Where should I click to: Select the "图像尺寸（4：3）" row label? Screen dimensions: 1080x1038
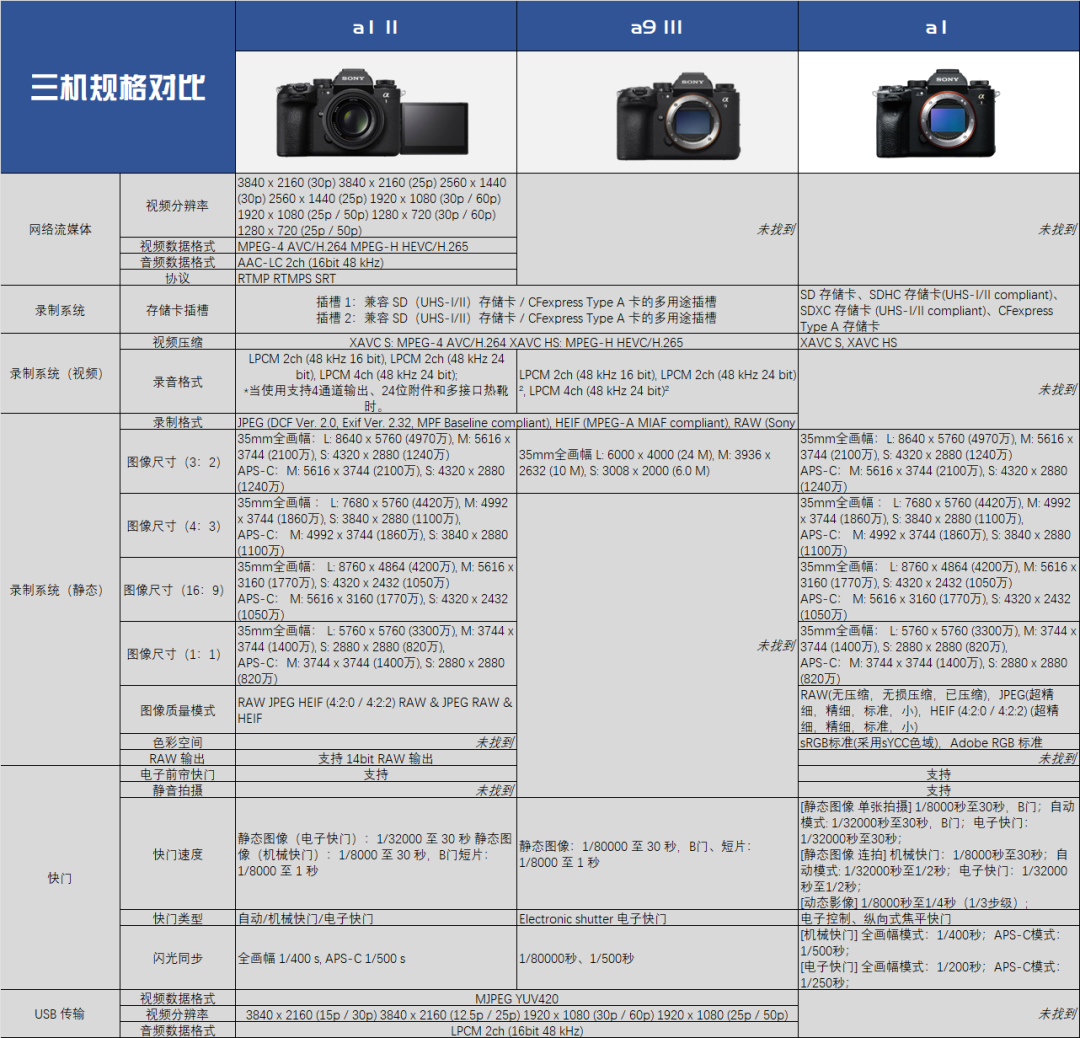click(178, 526)
